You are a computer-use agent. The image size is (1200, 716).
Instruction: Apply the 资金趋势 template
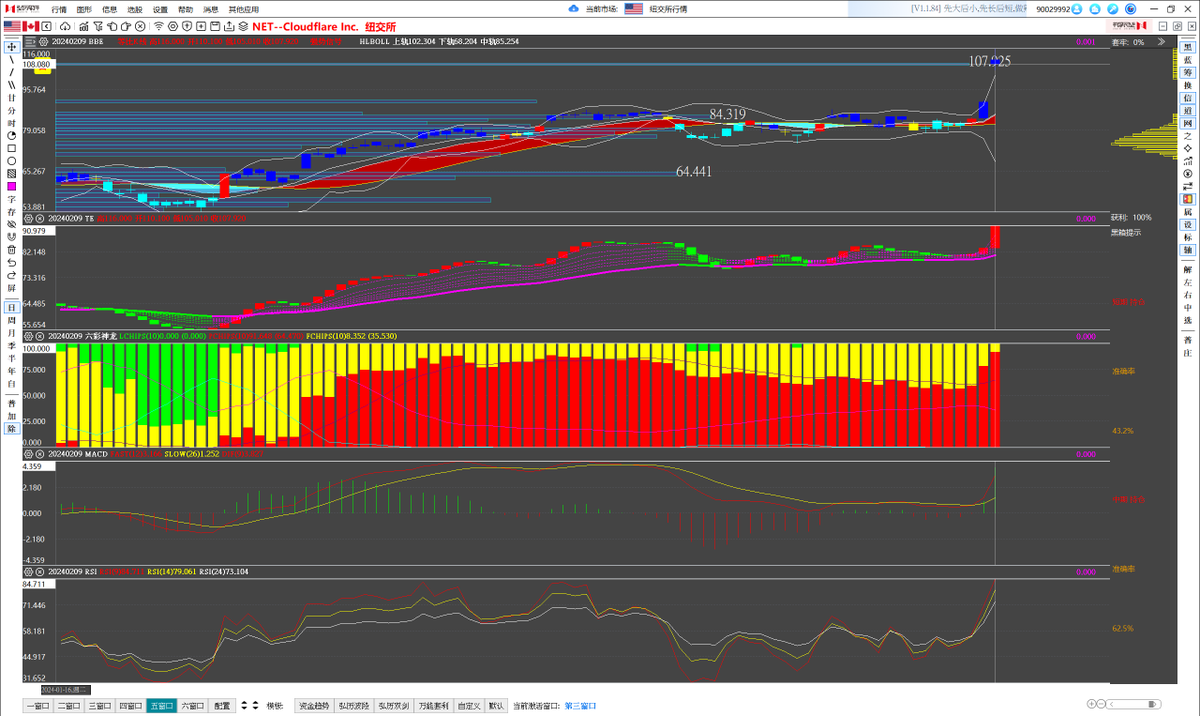click(313, 705)
